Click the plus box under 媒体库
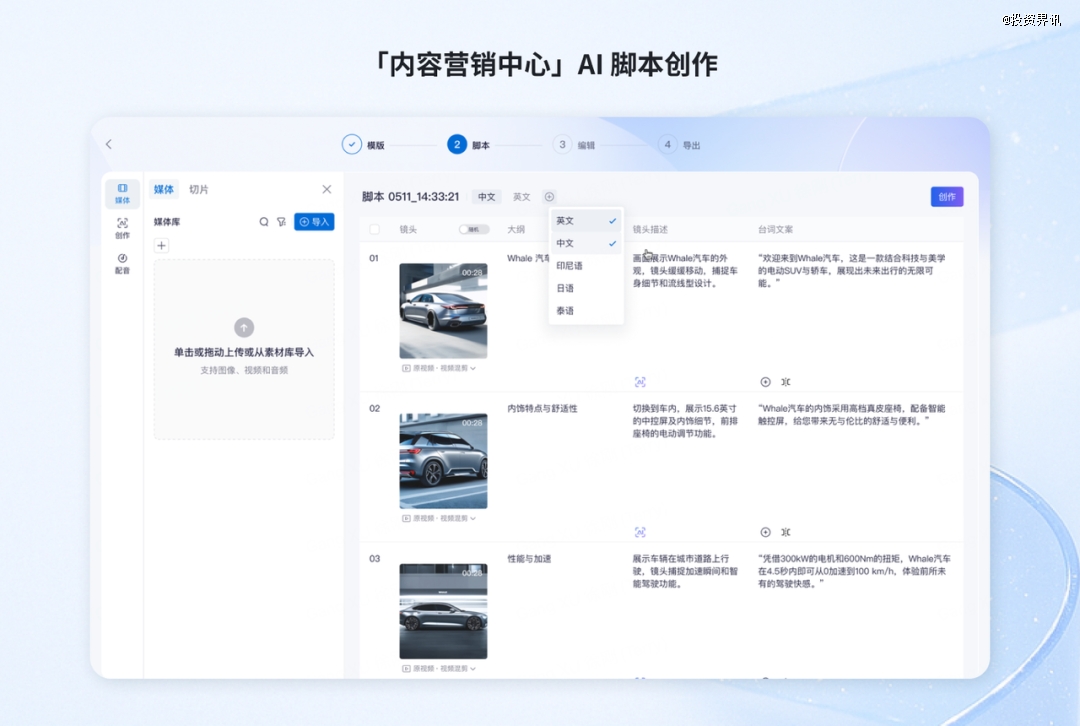This screenshot has width=1080, height=726. tap(161, 245)
